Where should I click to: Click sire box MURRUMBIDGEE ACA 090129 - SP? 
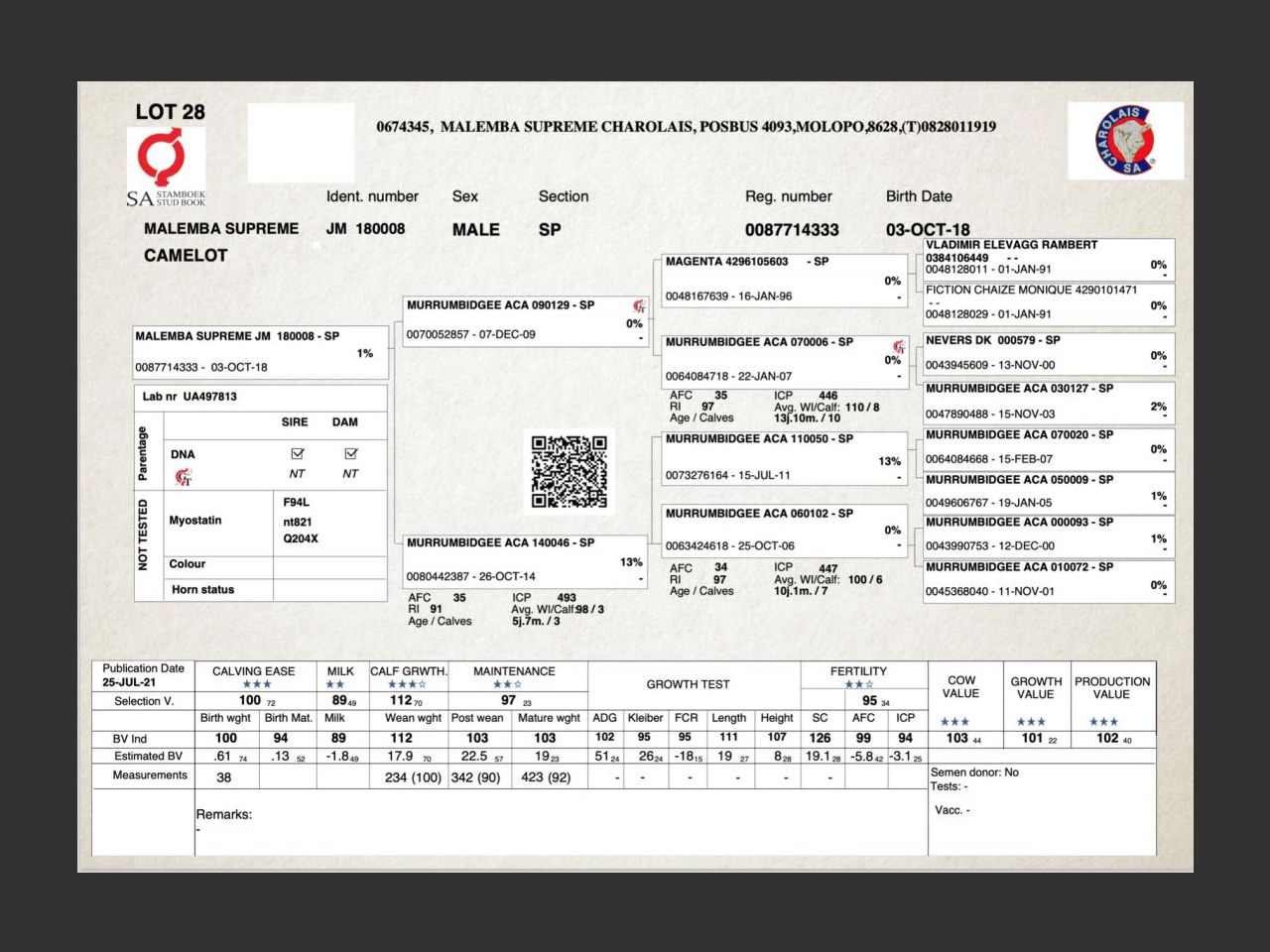(x=526, y=320)
